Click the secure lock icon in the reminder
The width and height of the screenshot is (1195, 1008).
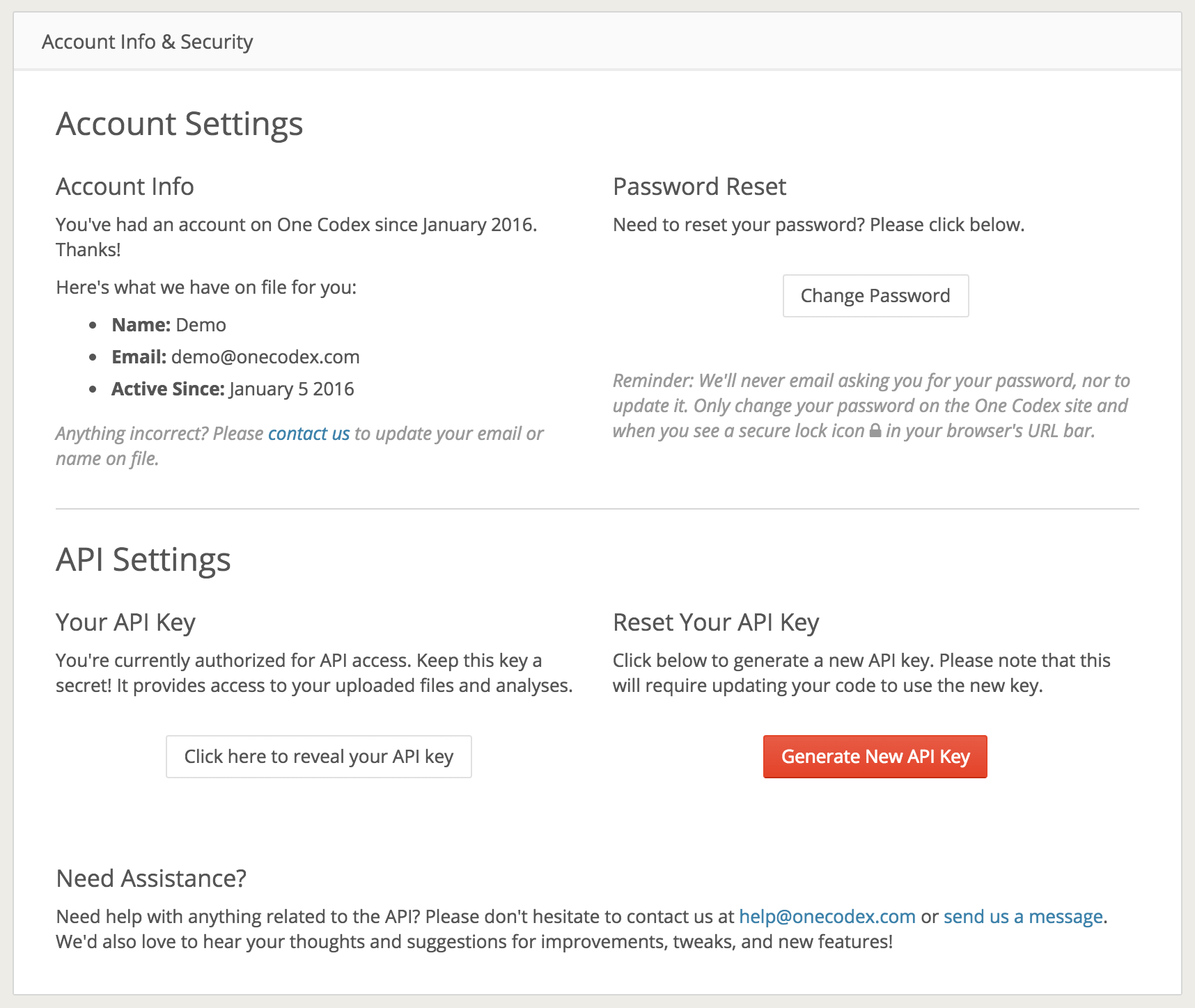pos(875,431)
